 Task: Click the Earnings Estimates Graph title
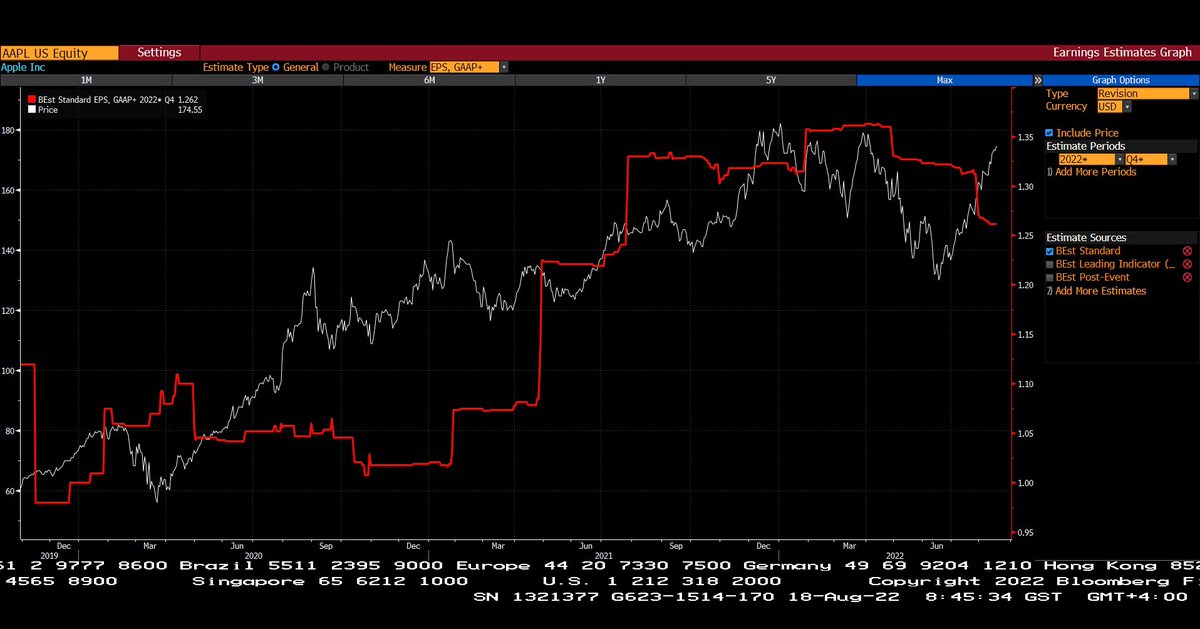tap(1124, 52)
